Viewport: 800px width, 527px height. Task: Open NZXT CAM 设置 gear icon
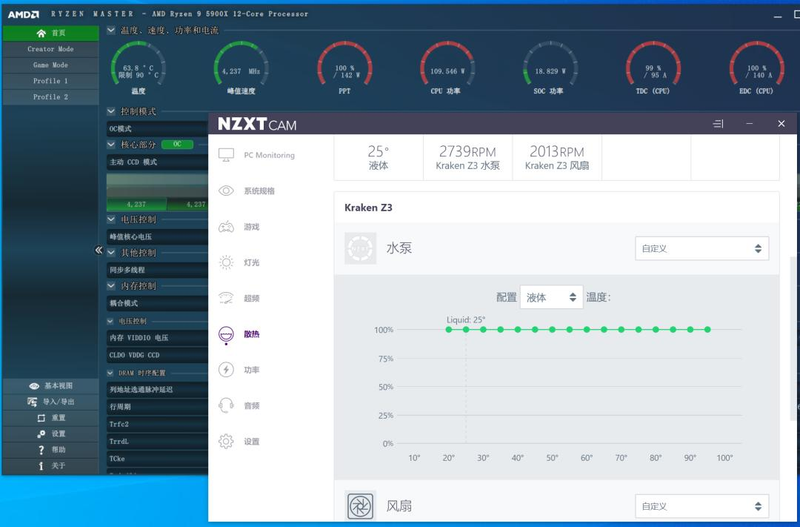click(226, 441)
